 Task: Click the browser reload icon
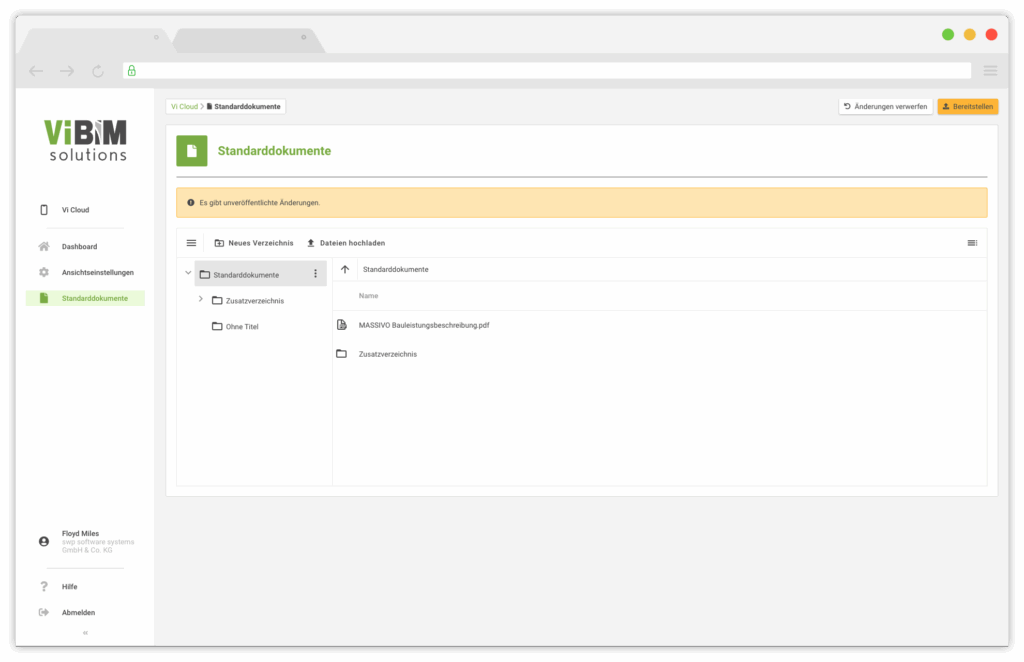[x=97, y=71]
